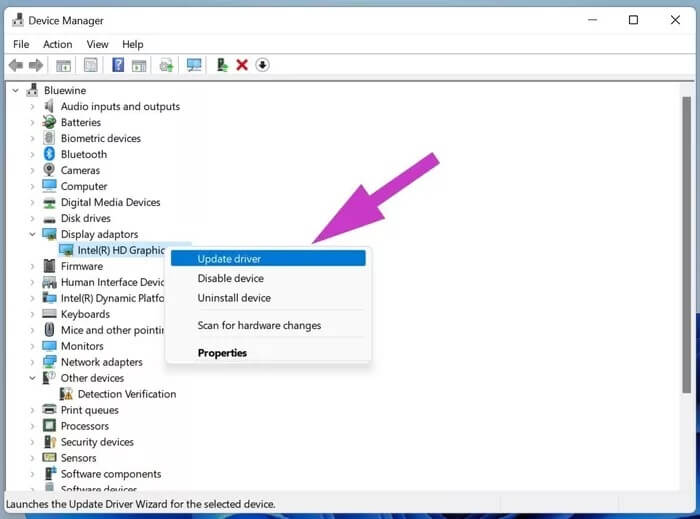This screenshot has width=700, height=519.
Task: Click the Audio inputs and outputs speaker icon
Action: (49, 106)
